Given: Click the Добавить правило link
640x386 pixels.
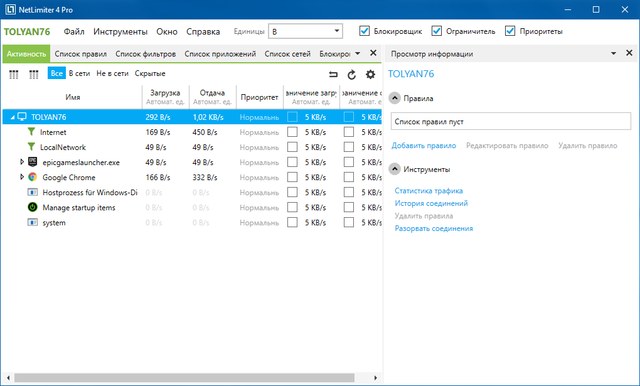Looking at the screenshot, I should (424, 146).
